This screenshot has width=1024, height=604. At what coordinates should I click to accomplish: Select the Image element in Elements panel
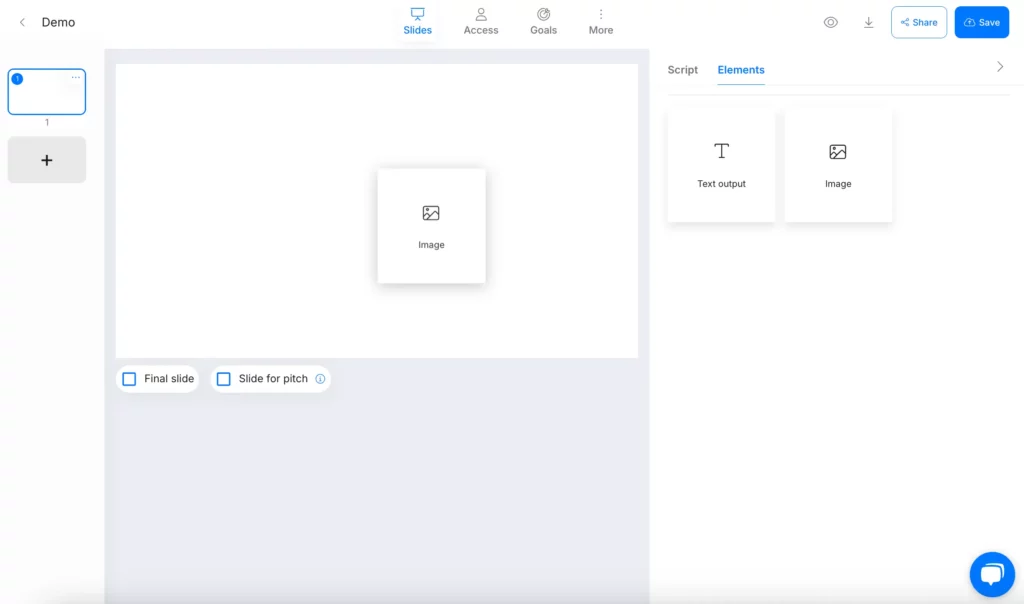pos(838,165)
